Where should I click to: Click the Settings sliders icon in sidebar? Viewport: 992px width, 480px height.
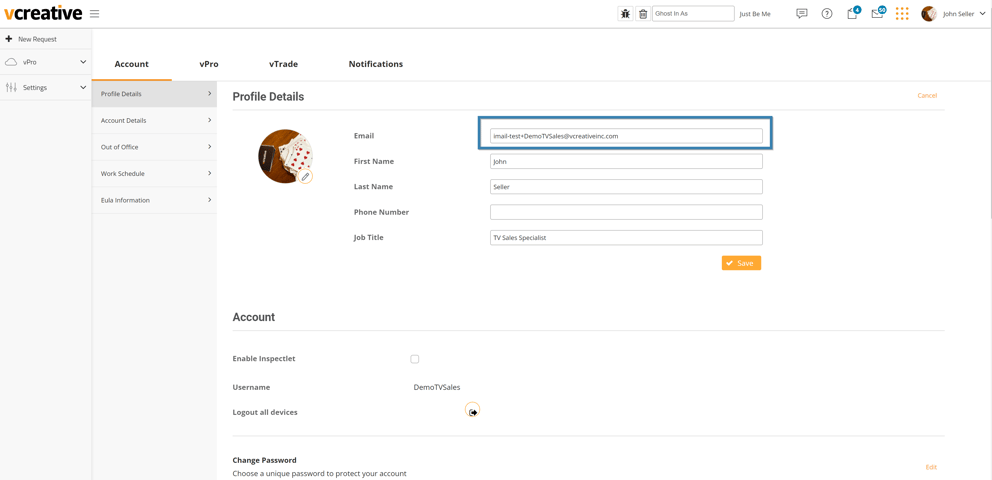pos(11,87)
